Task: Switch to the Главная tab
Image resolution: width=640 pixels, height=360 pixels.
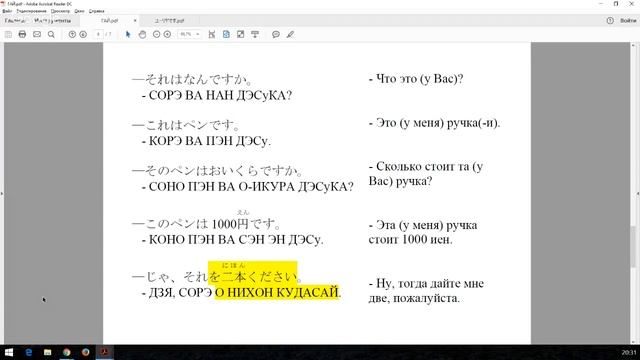Action: (x=15, y=20)
